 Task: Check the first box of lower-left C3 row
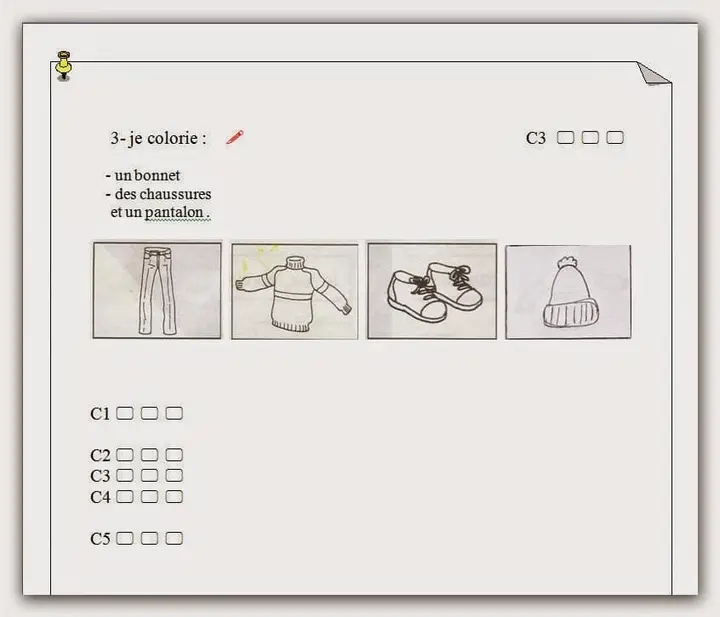coord(125,476)
